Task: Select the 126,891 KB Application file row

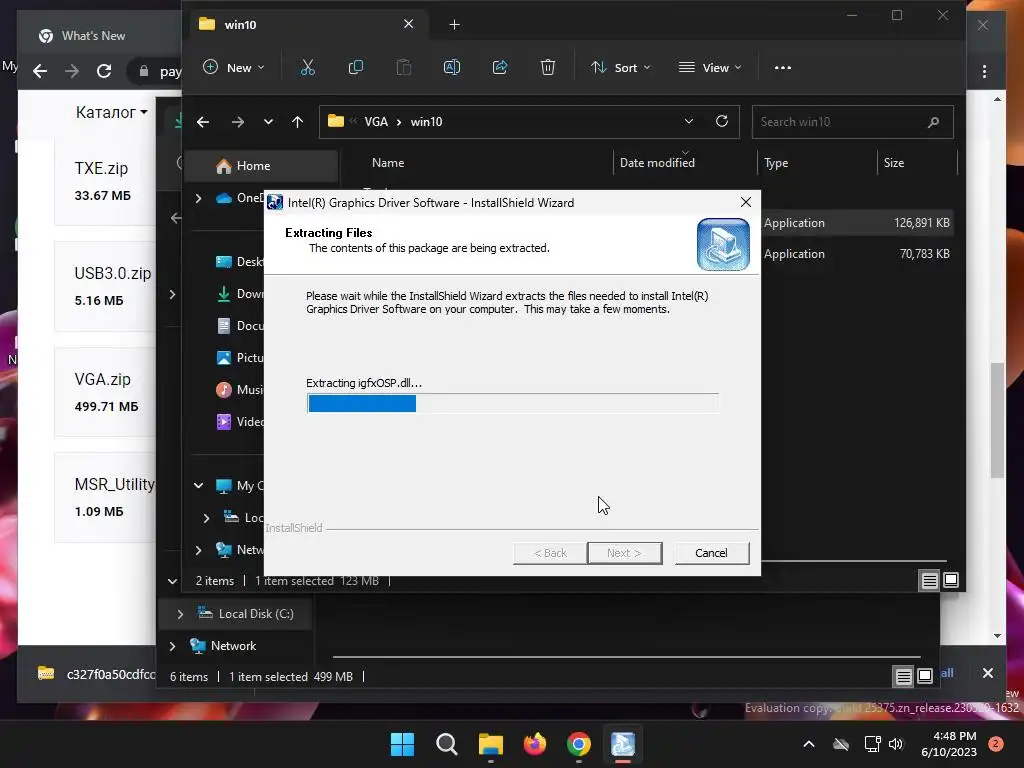Action: coord(856,223)
